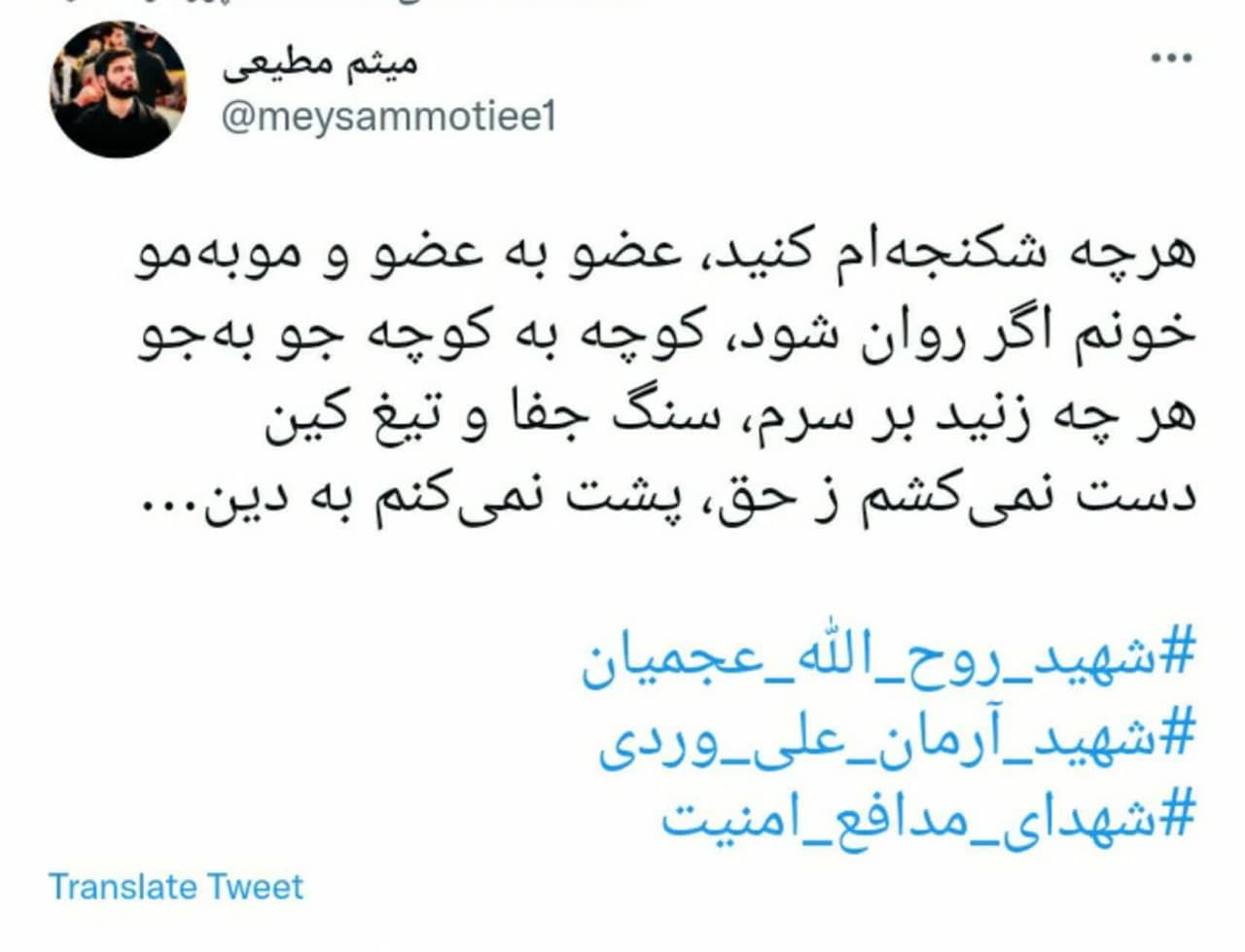This screenshot has width=1245, height=952.
Task: Open the profile picture of میثم مطیعی
Action: click(118, 89)
